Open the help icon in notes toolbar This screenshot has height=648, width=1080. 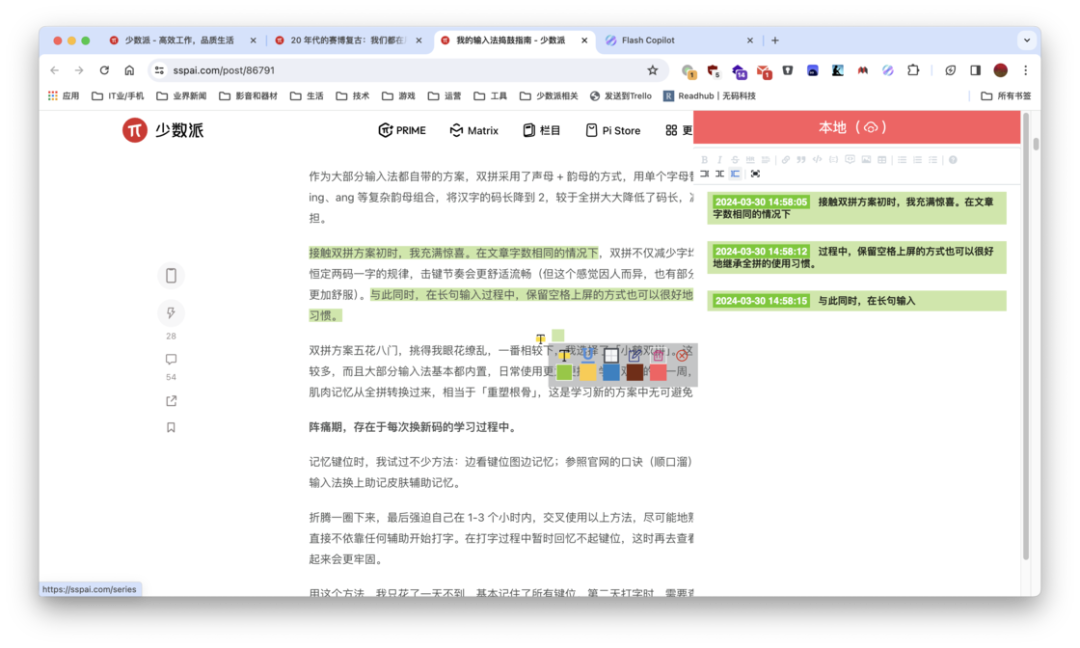(953, 160)
